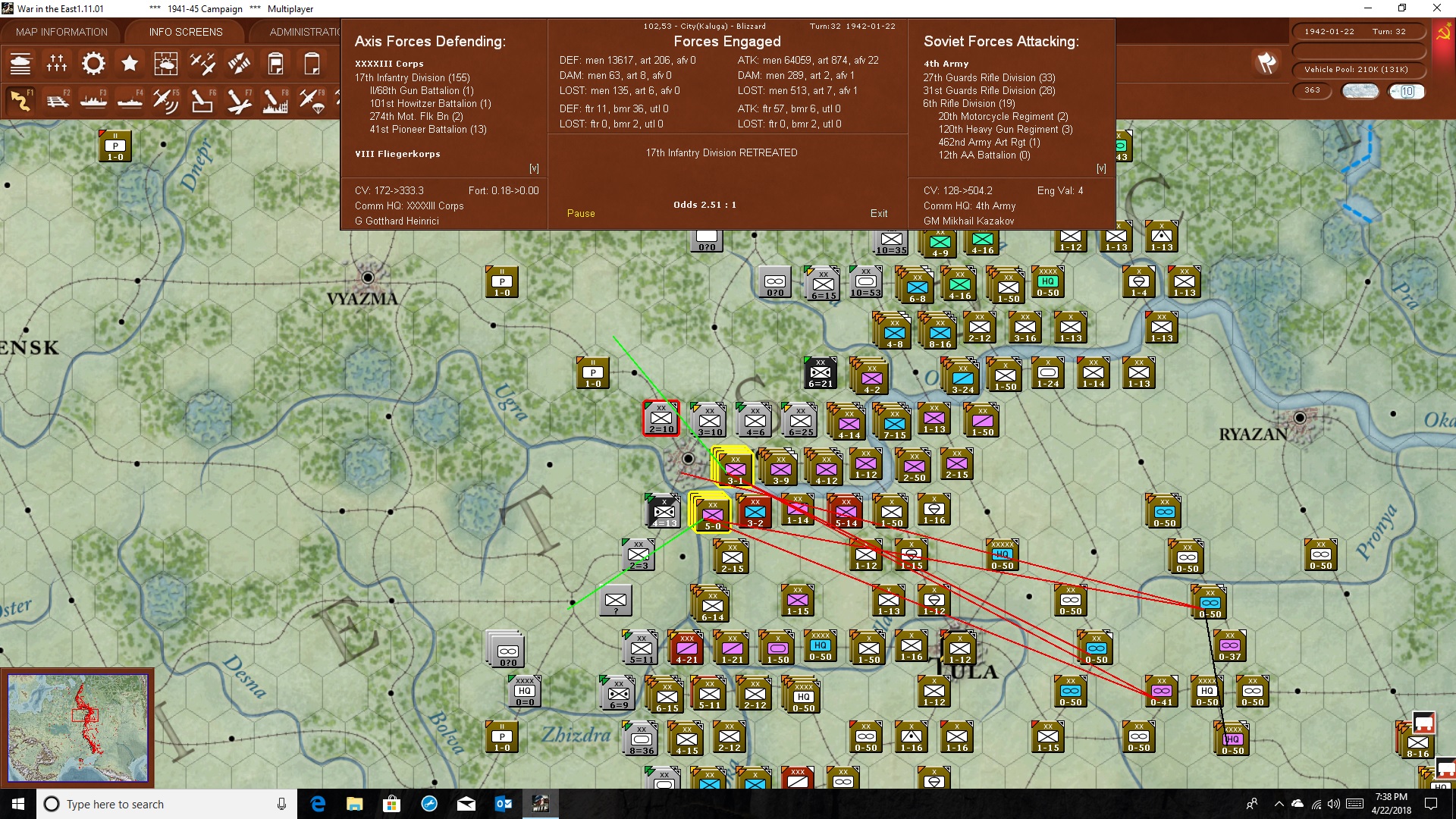Select unknown German unit with question mark
Screen dimensions: 1456x819
pyautogui.click(x=616, y=600)
